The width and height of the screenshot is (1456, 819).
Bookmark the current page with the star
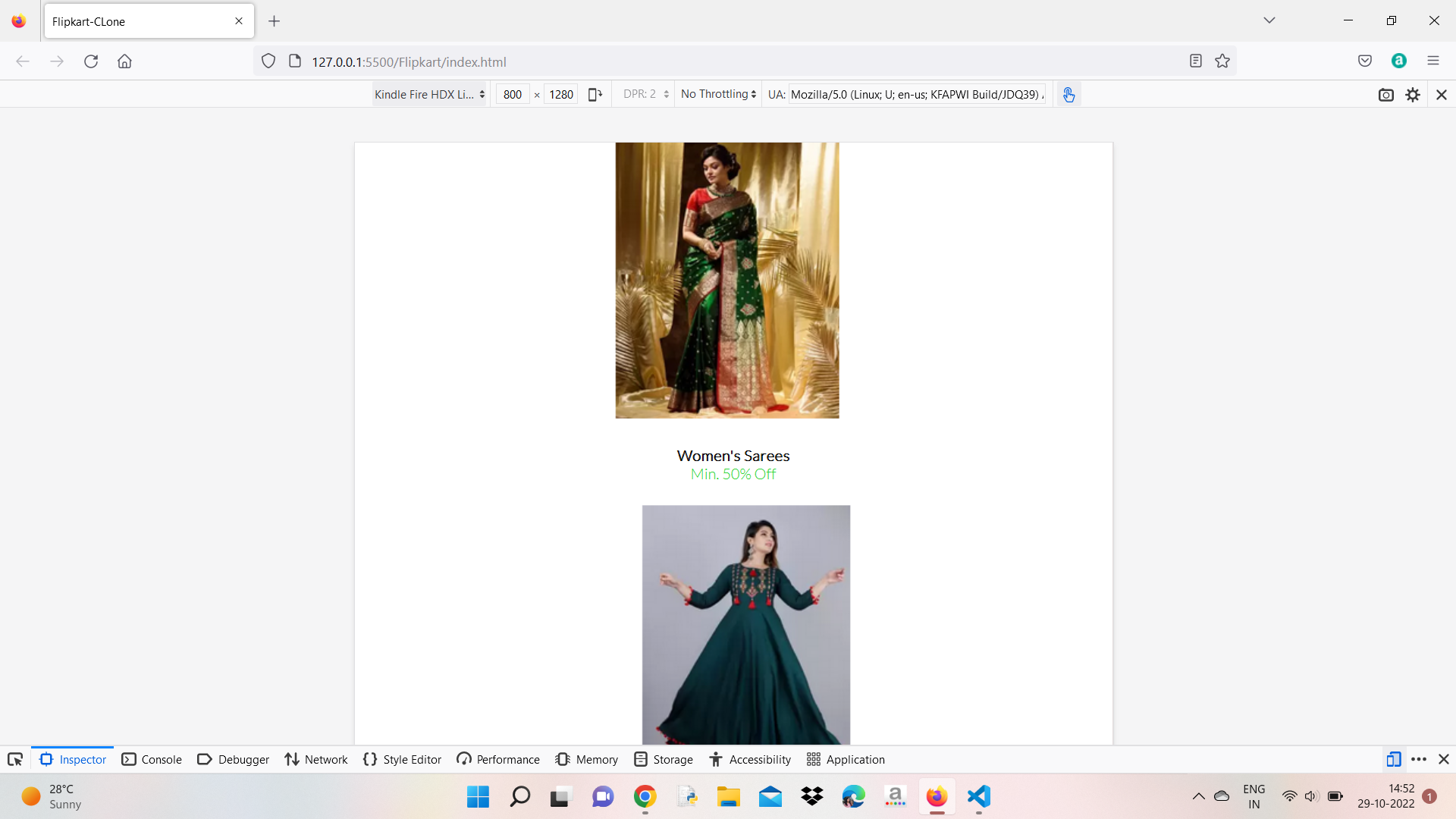[1222, 61]
